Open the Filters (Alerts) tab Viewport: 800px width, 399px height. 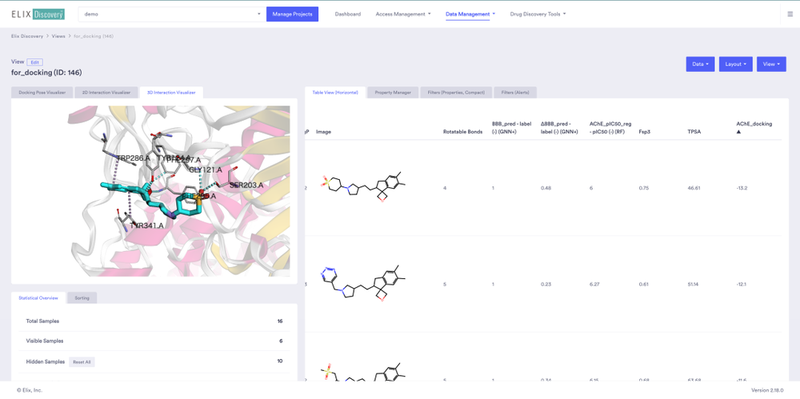tap(515, 93)
